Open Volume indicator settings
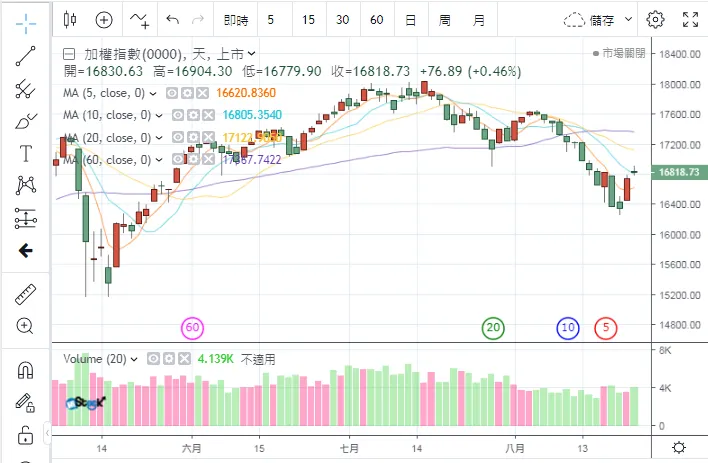Image resolution: width=708 pixels, height=463 pixels. pos(169,359)
